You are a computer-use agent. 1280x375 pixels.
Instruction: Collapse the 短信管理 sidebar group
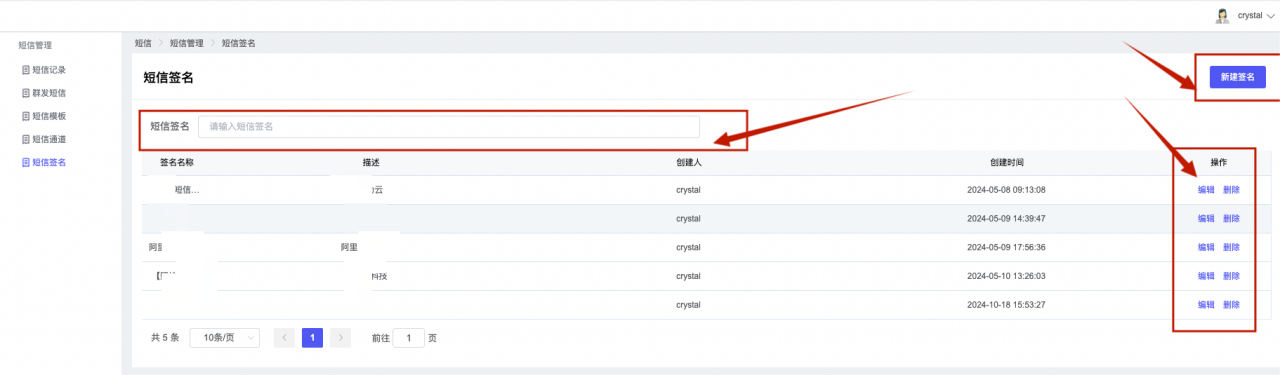tap(36, 45)
